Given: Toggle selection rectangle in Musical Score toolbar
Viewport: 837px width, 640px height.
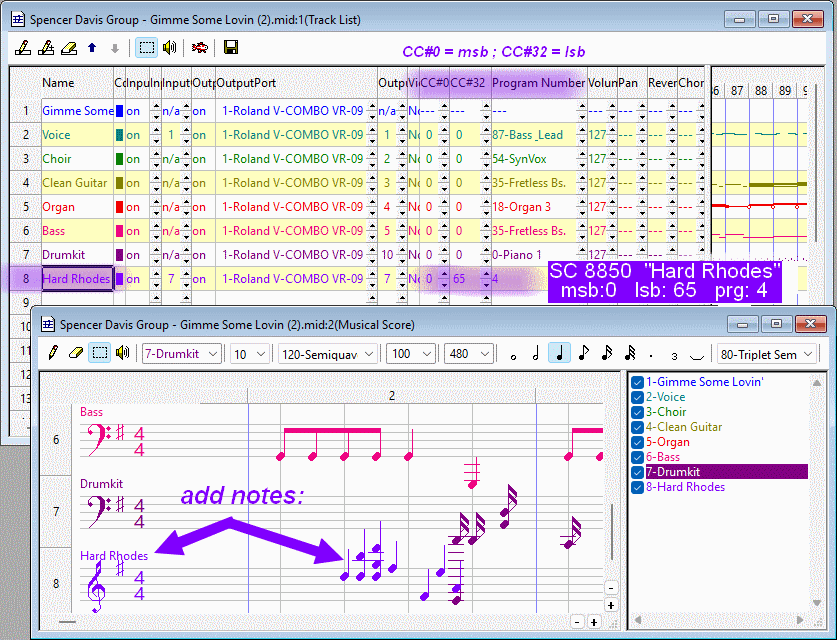Looking at the screenshot, I should [x=100, y=353].
